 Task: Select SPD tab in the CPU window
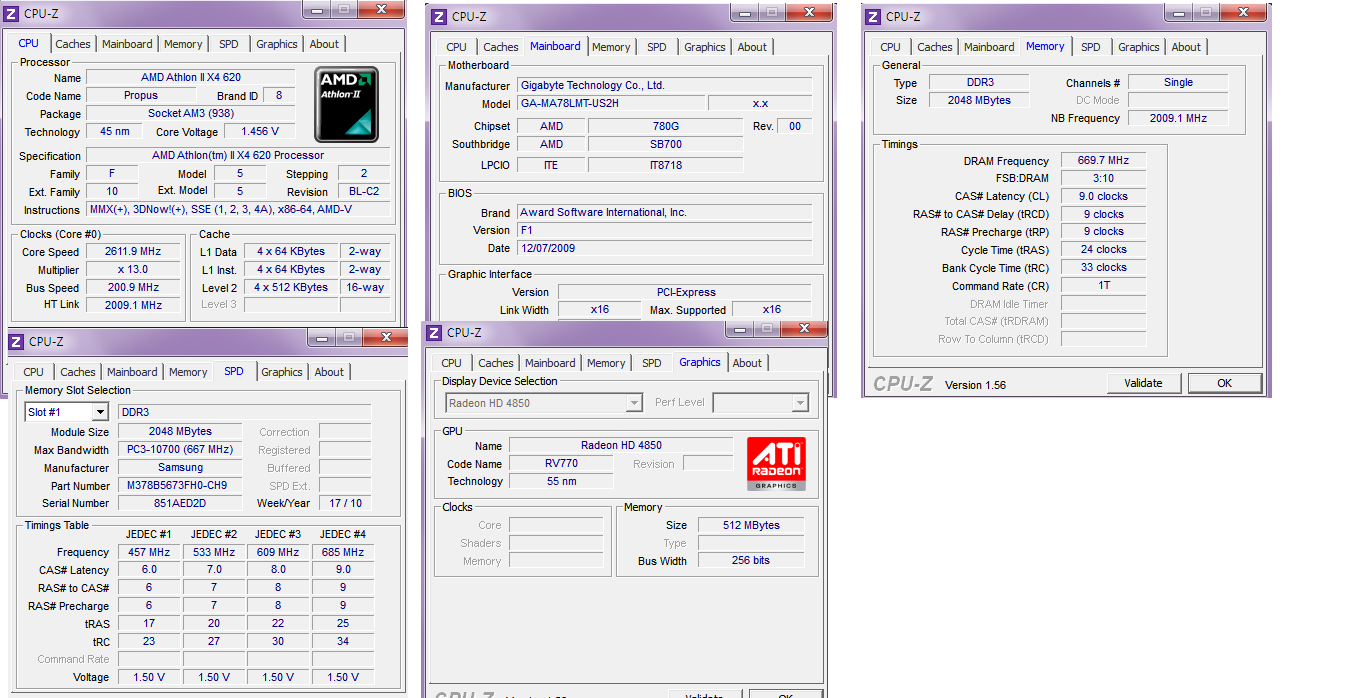coord(229,44)
